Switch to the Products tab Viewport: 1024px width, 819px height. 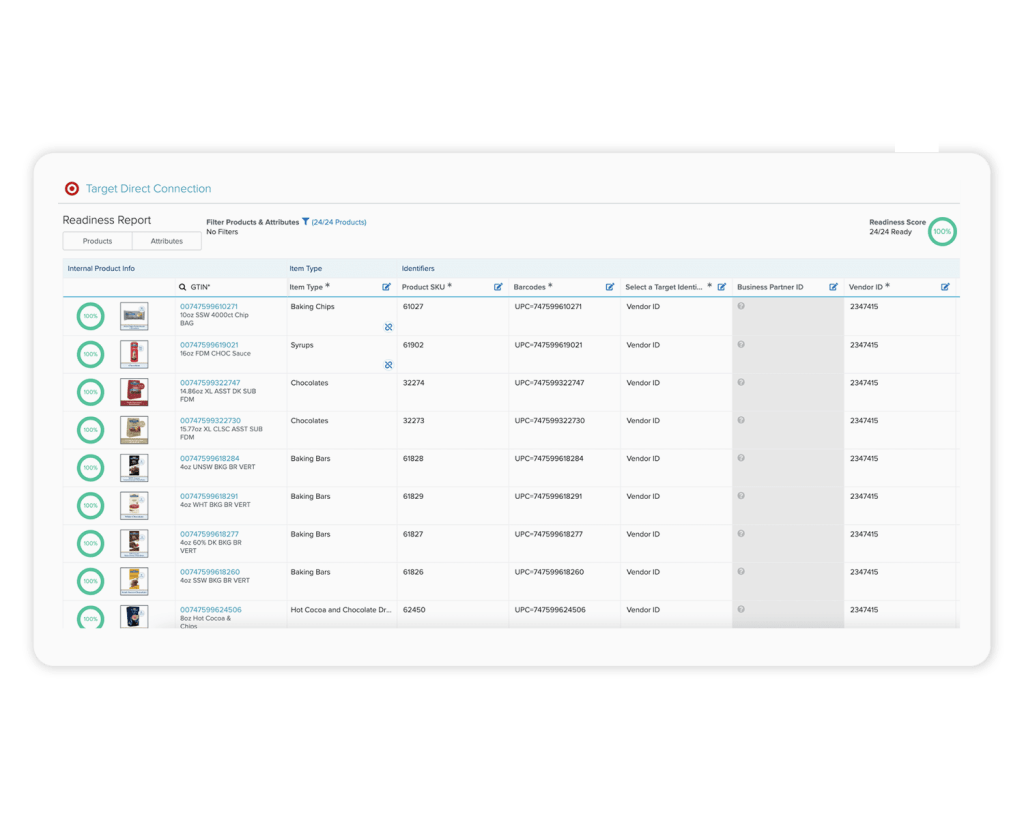pyautogui.click(x=97, y=241)
